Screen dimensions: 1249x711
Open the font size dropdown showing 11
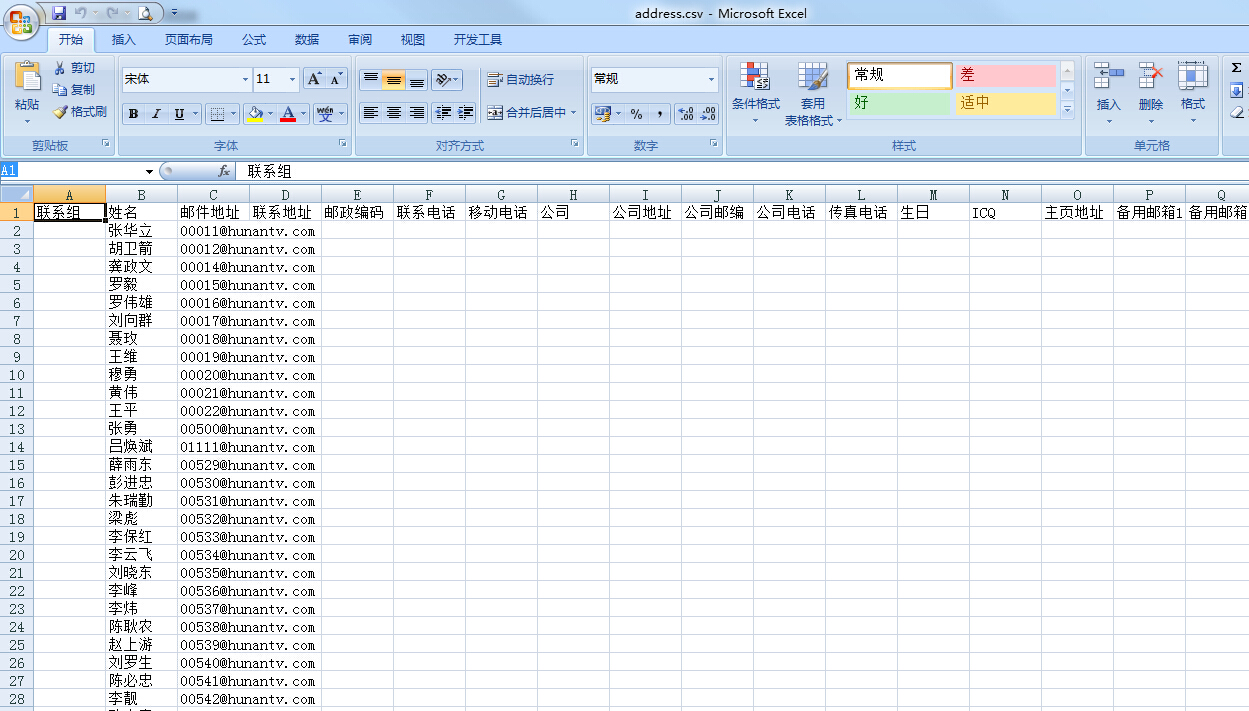click(293, 79)
